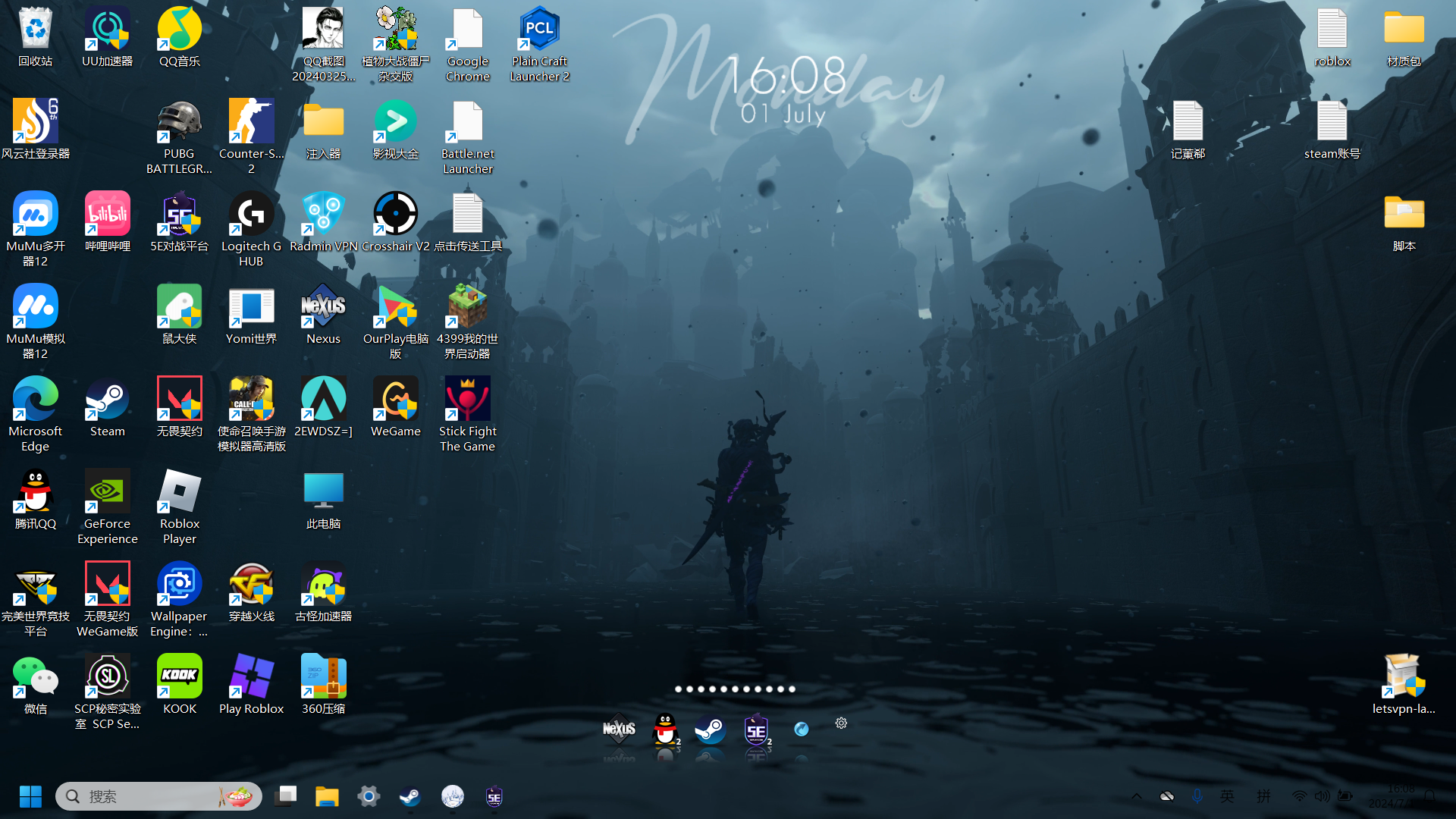Open the Recycle Bin (回收站) desktop icon

[x=36, y=36]
